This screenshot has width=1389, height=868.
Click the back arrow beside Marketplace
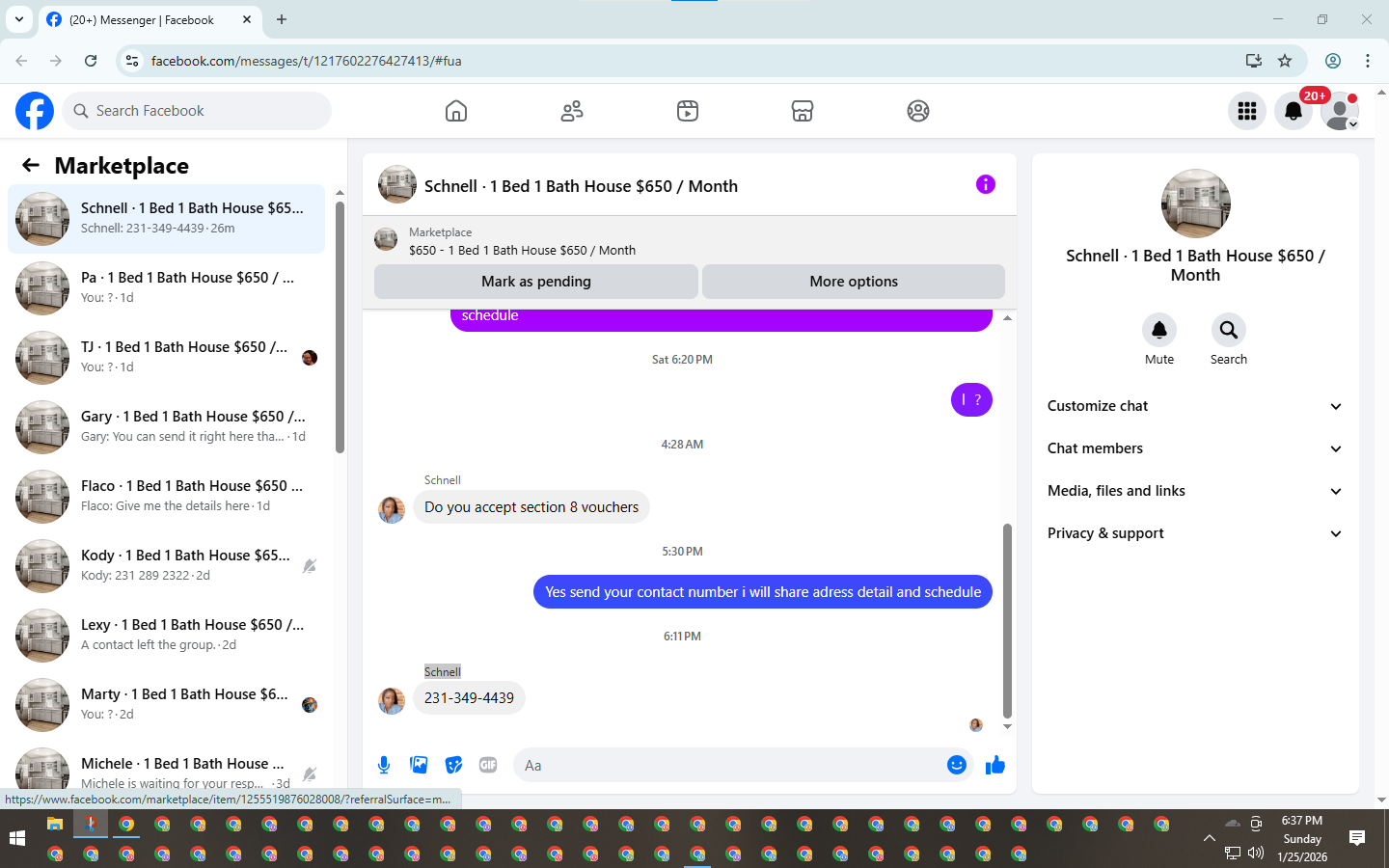(x=31, y=165)
